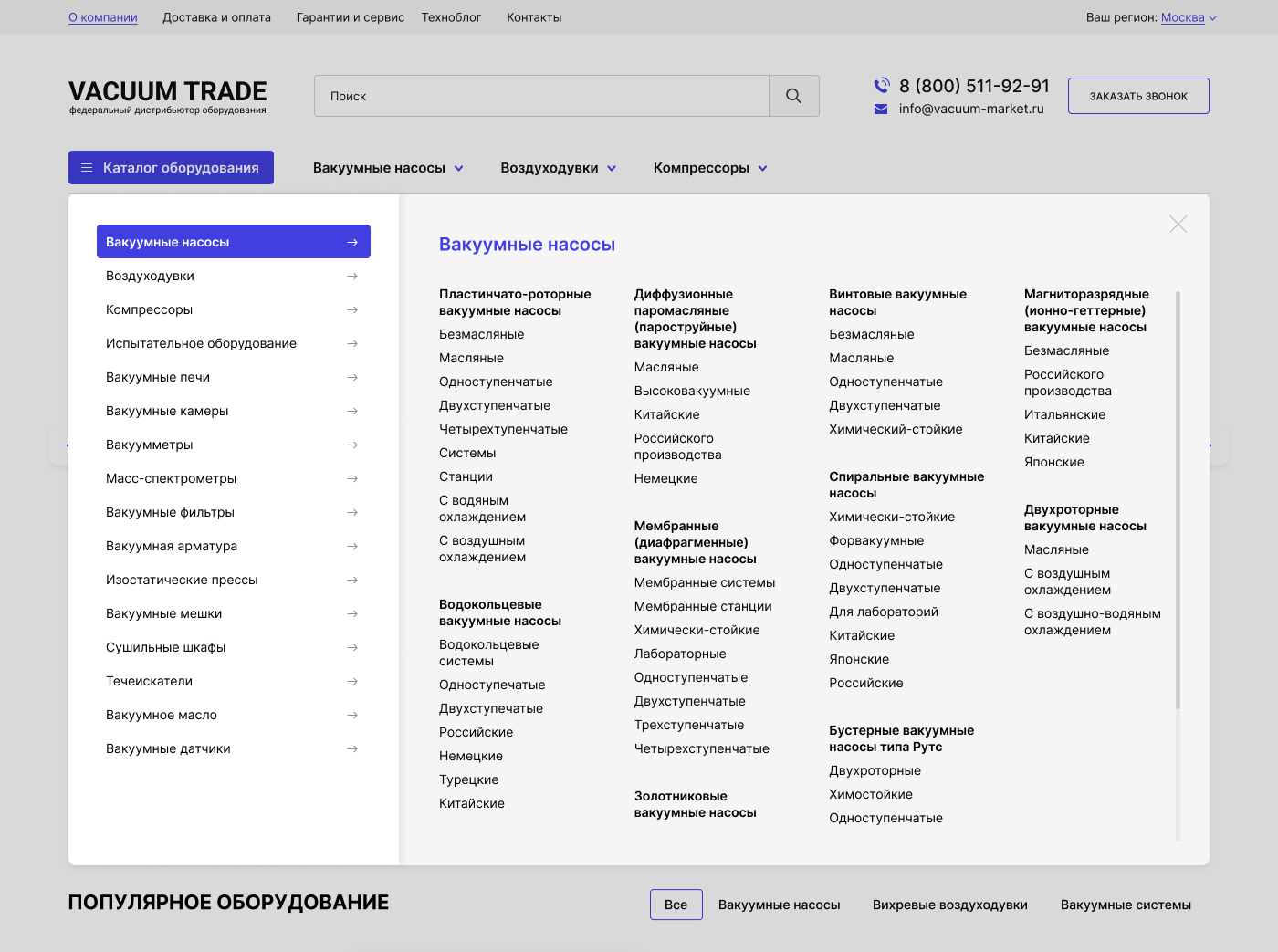This screenshot has height=952, width=1278.
Task: Click the arrow next to Воздуходувки in sidebar
Action: [352, 277]
